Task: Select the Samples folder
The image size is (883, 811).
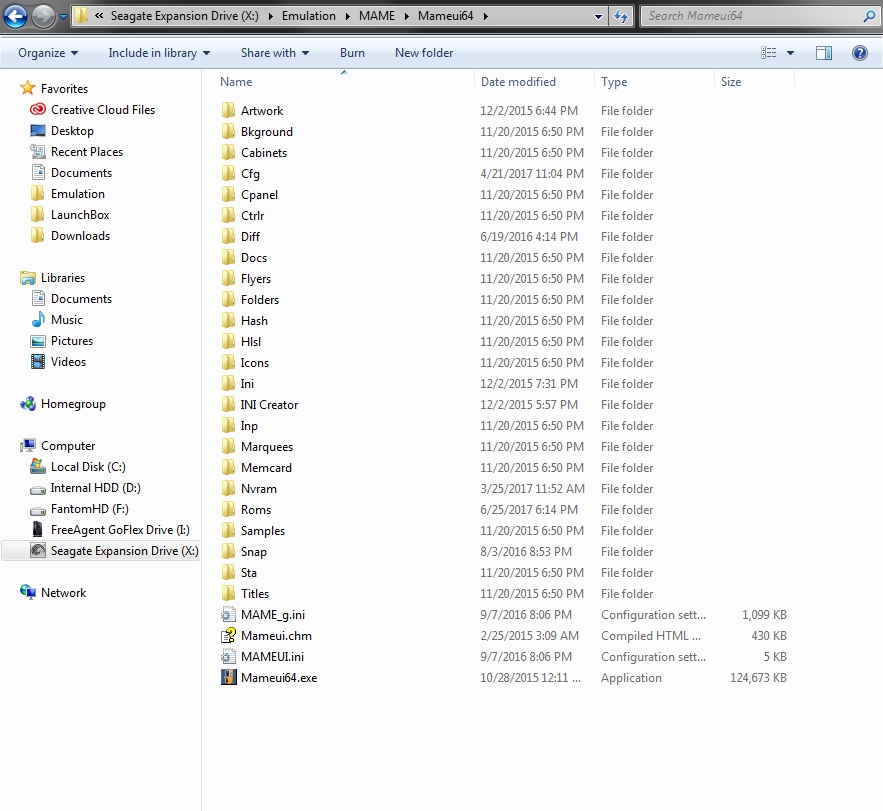Action: pyautogui.click(x=262, y=531)
